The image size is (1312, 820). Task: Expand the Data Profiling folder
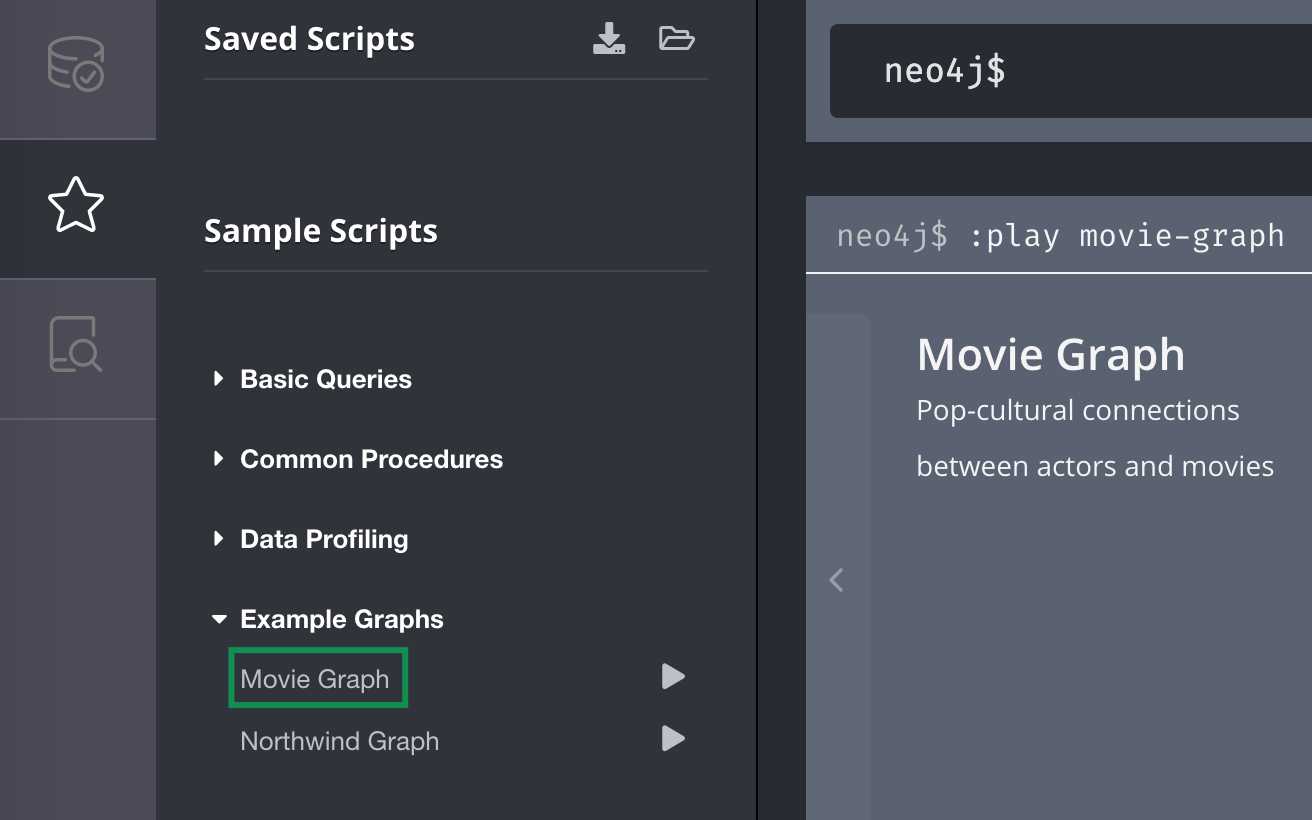pos(311,539)
